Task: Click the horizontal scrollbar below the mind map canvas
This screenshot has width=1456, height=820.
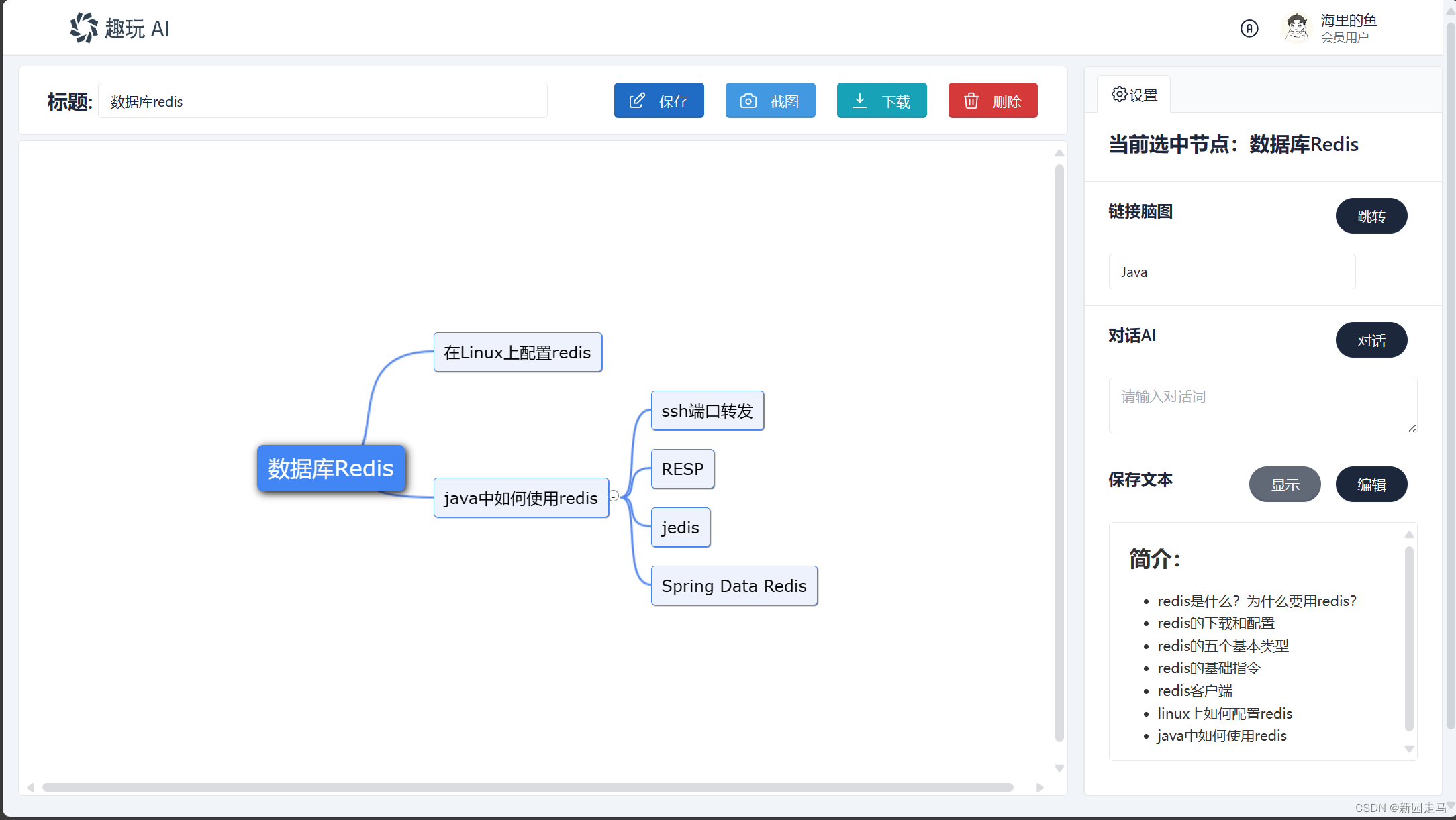Action: coord(527,787)
